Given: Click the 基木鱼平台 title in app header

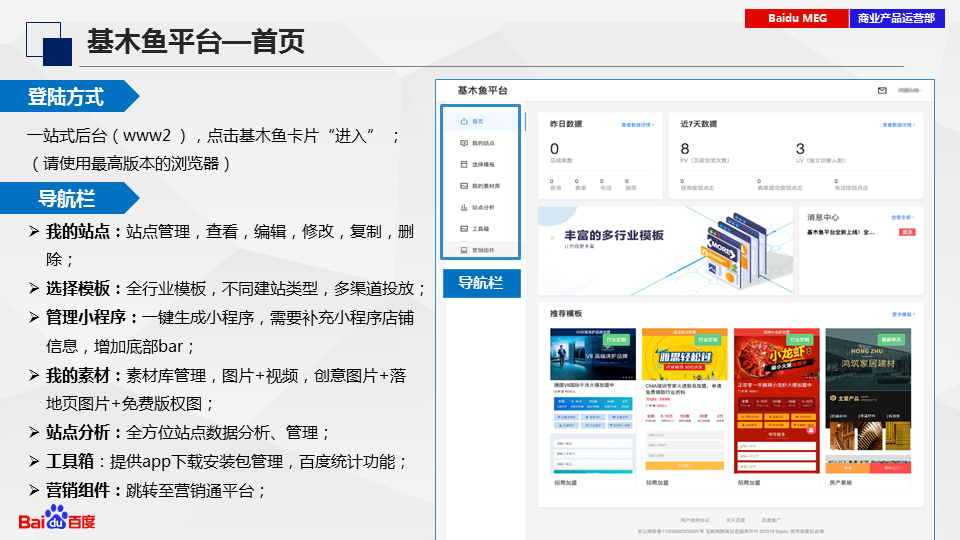Looking at the screenshot, I should click(x=482, y=91).
